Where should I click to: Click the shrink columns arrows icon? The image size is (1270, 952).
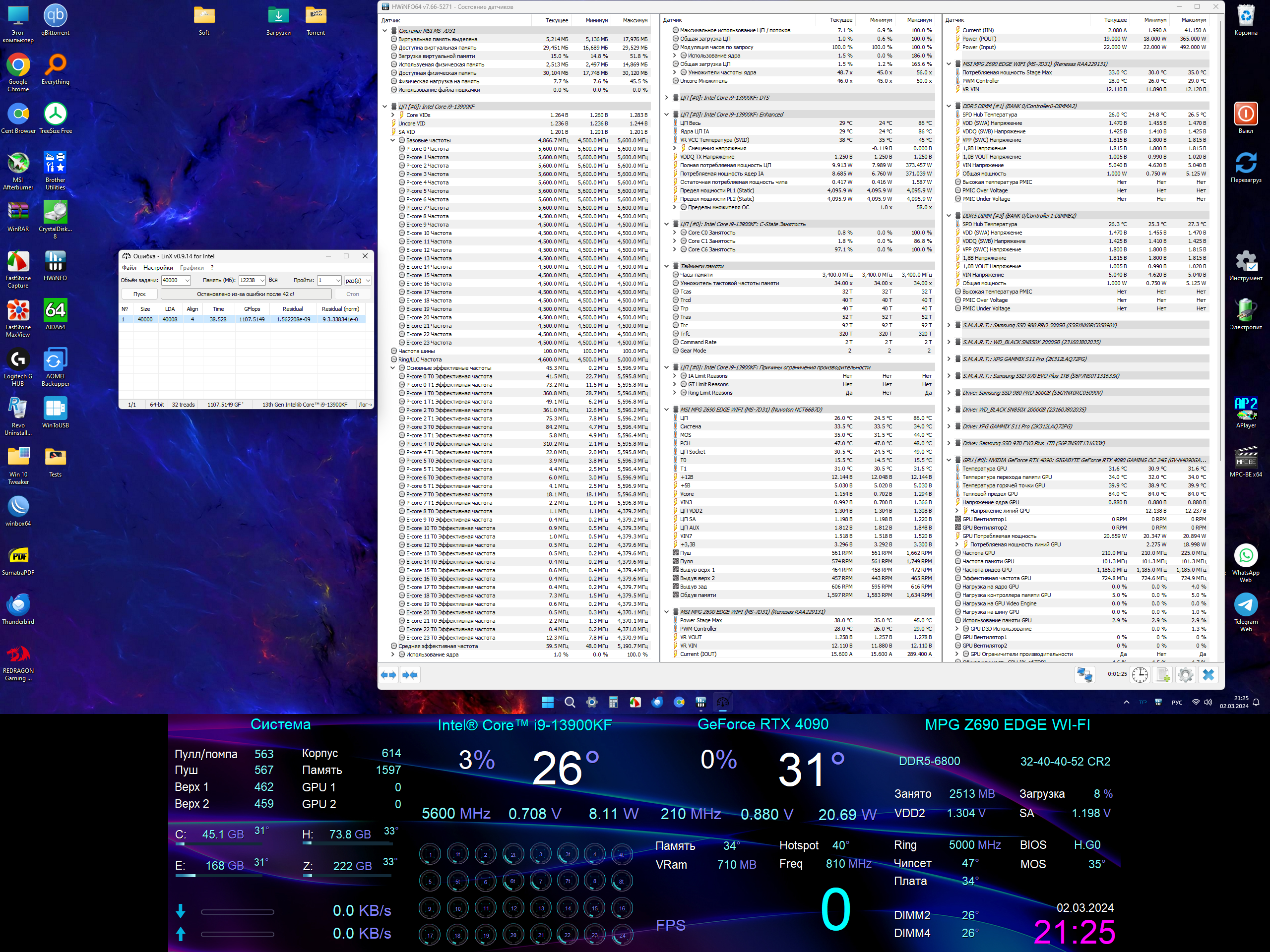(x=410, y=675)
